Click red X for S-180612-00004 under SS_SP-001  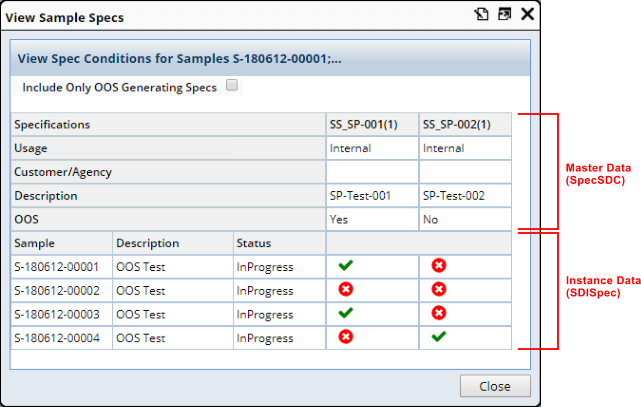click(345, 337)
